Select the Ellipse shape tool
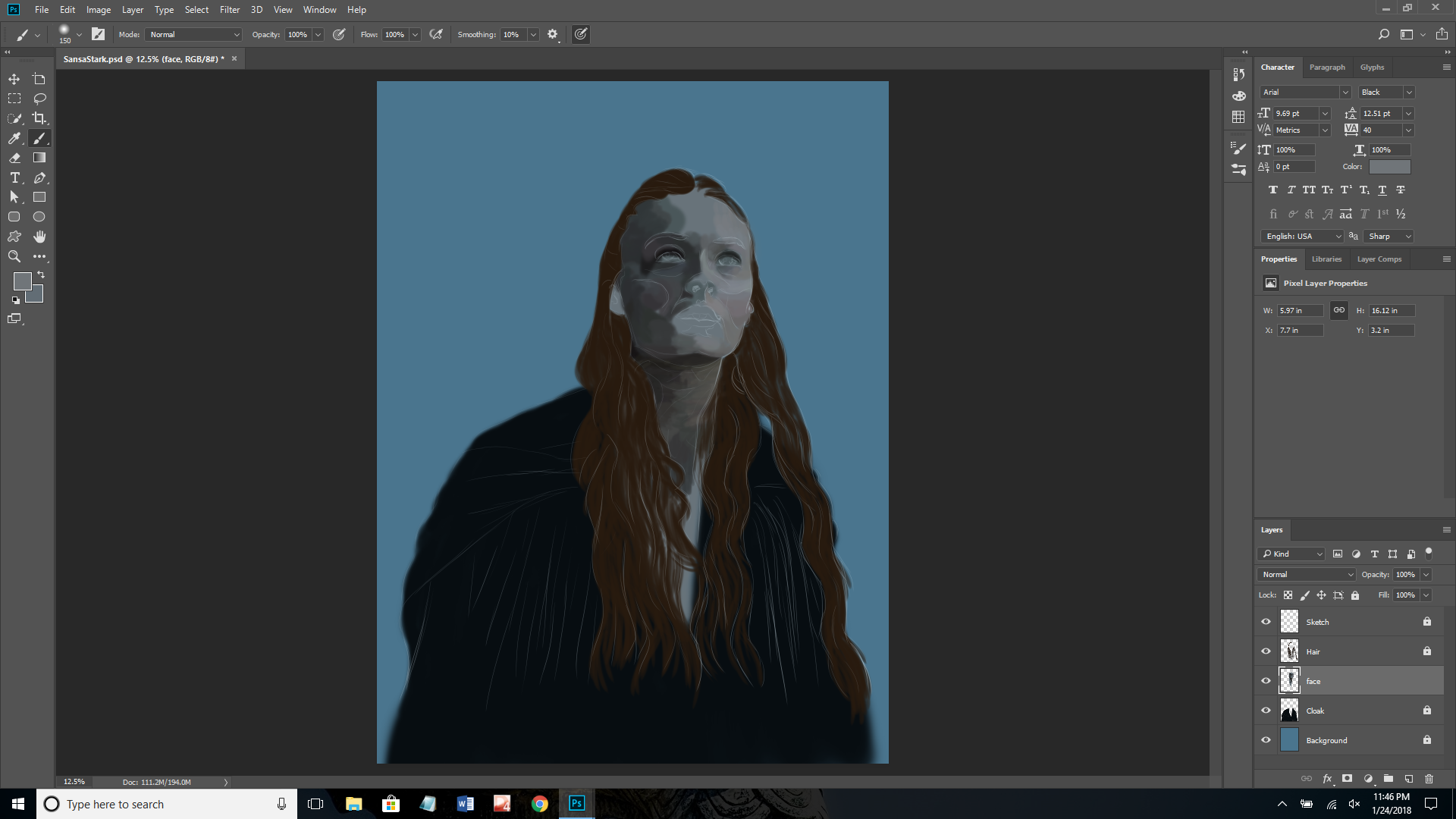1456x819 pixels. (39, 217)
